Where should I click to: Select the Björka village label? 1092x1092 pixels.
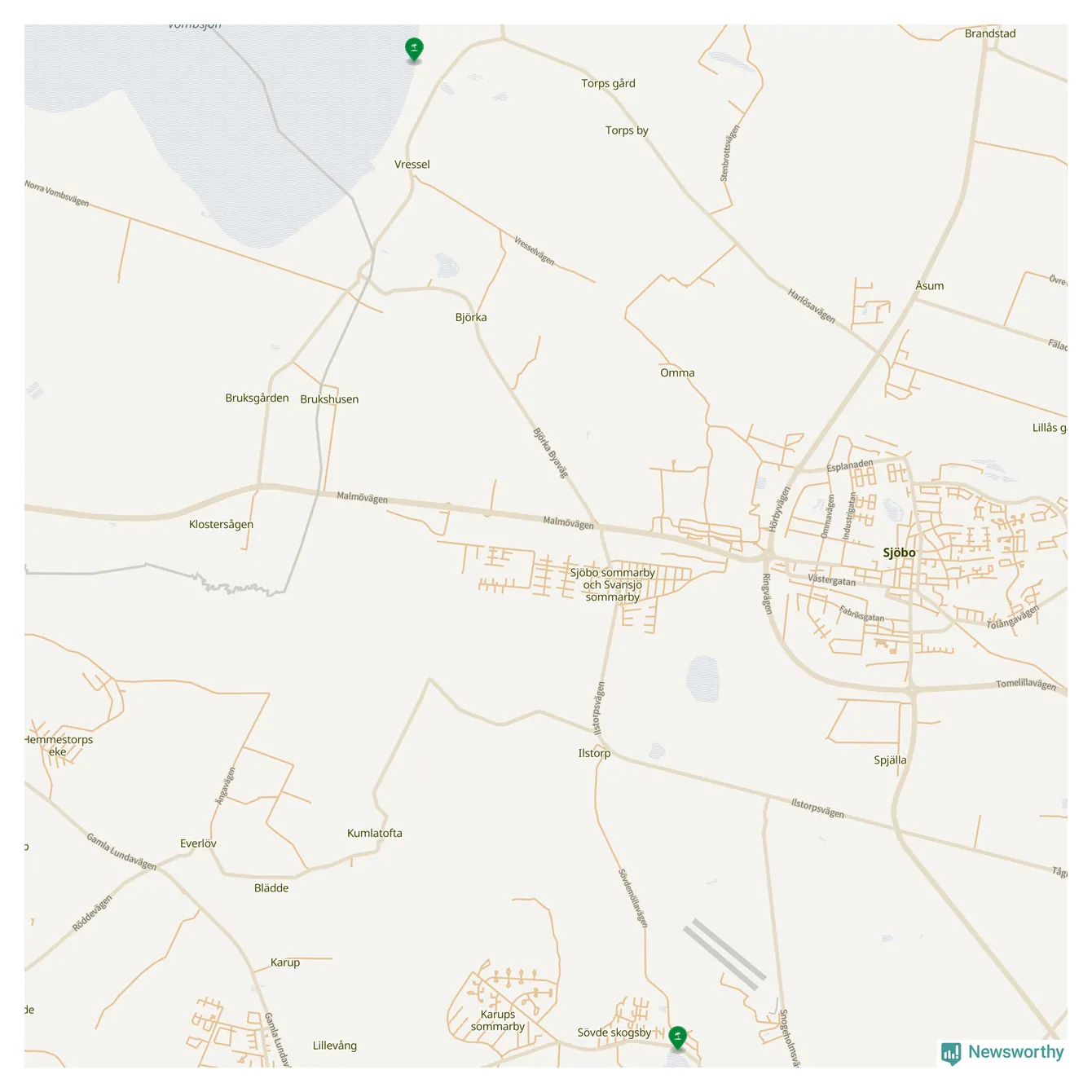point(471,318)
